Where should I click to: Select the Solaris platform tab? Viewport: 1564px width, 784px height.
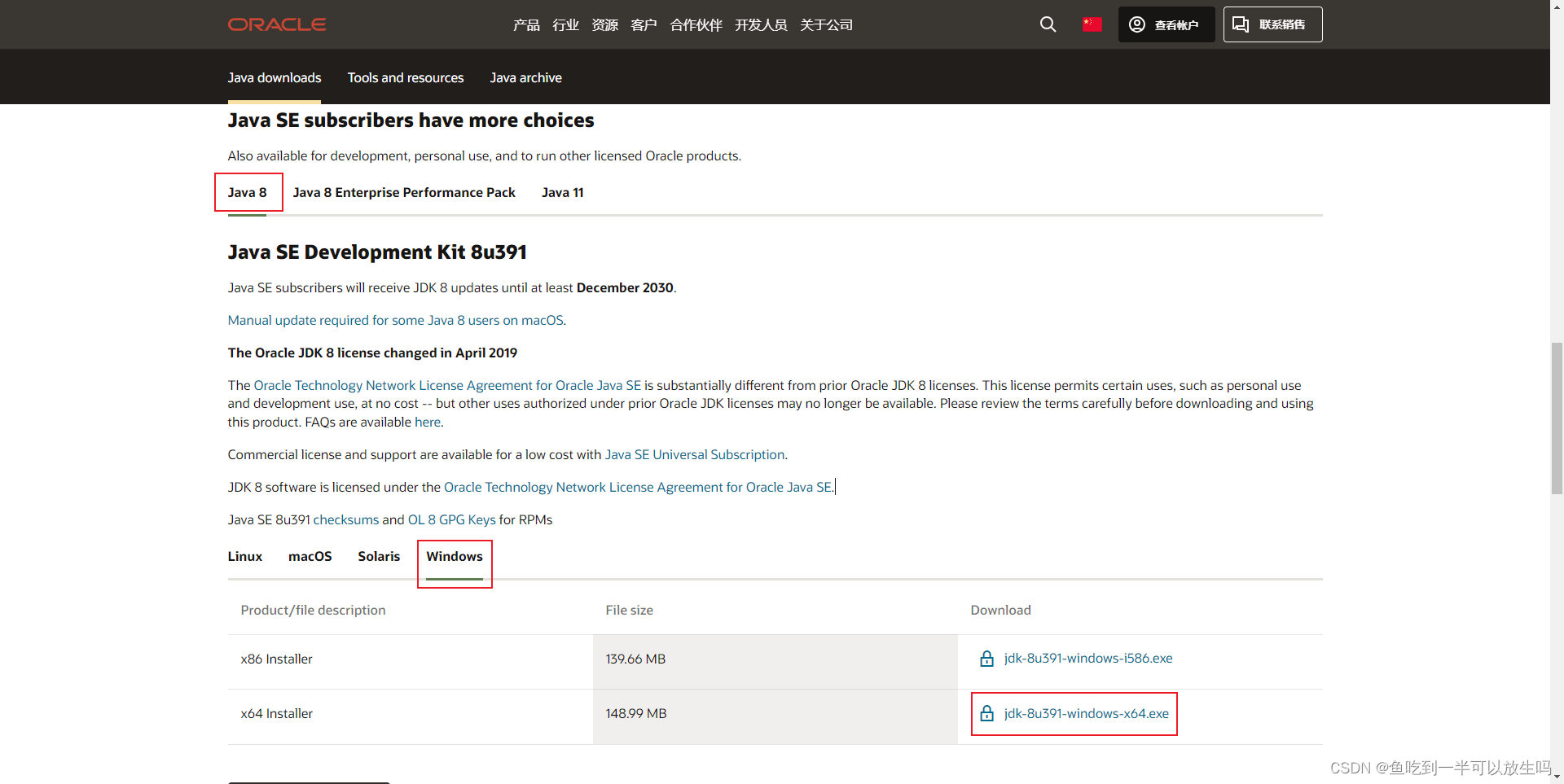pyautogui.click(x=379, y=556)
